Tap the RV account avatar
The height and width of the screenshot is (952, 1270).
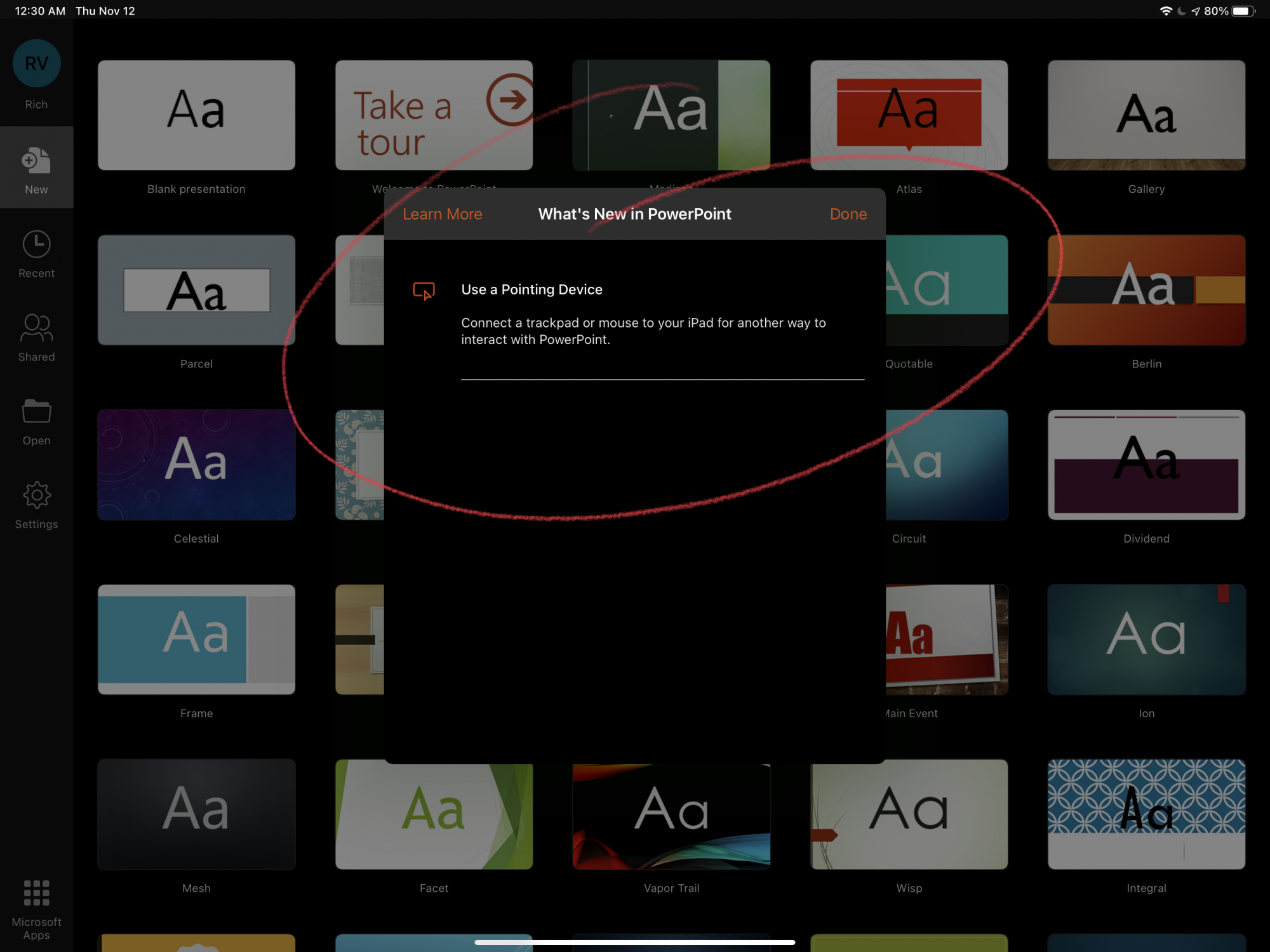pyautogui.click(x=36, y=63)
